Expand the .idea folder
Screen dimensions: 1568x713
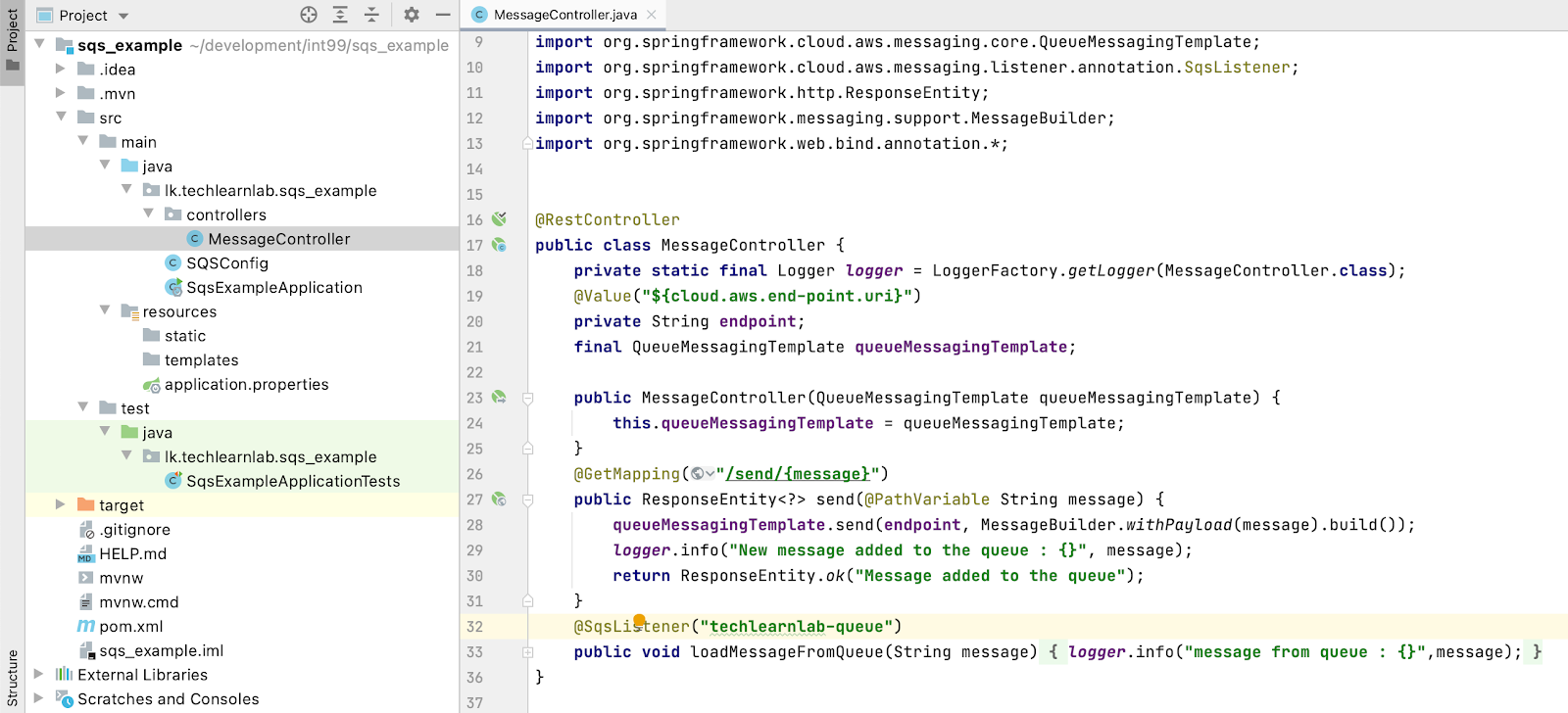tap(61, 69)
